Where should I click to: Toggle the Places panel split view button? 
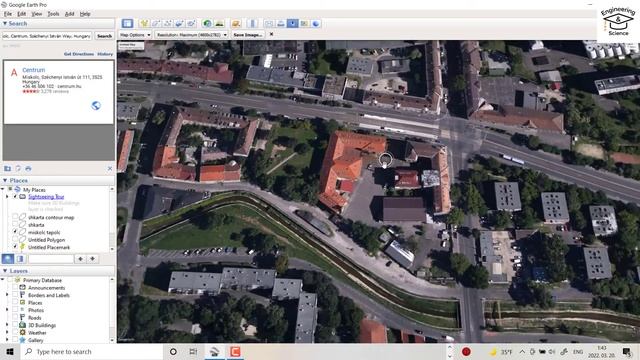tap(20, 259)
